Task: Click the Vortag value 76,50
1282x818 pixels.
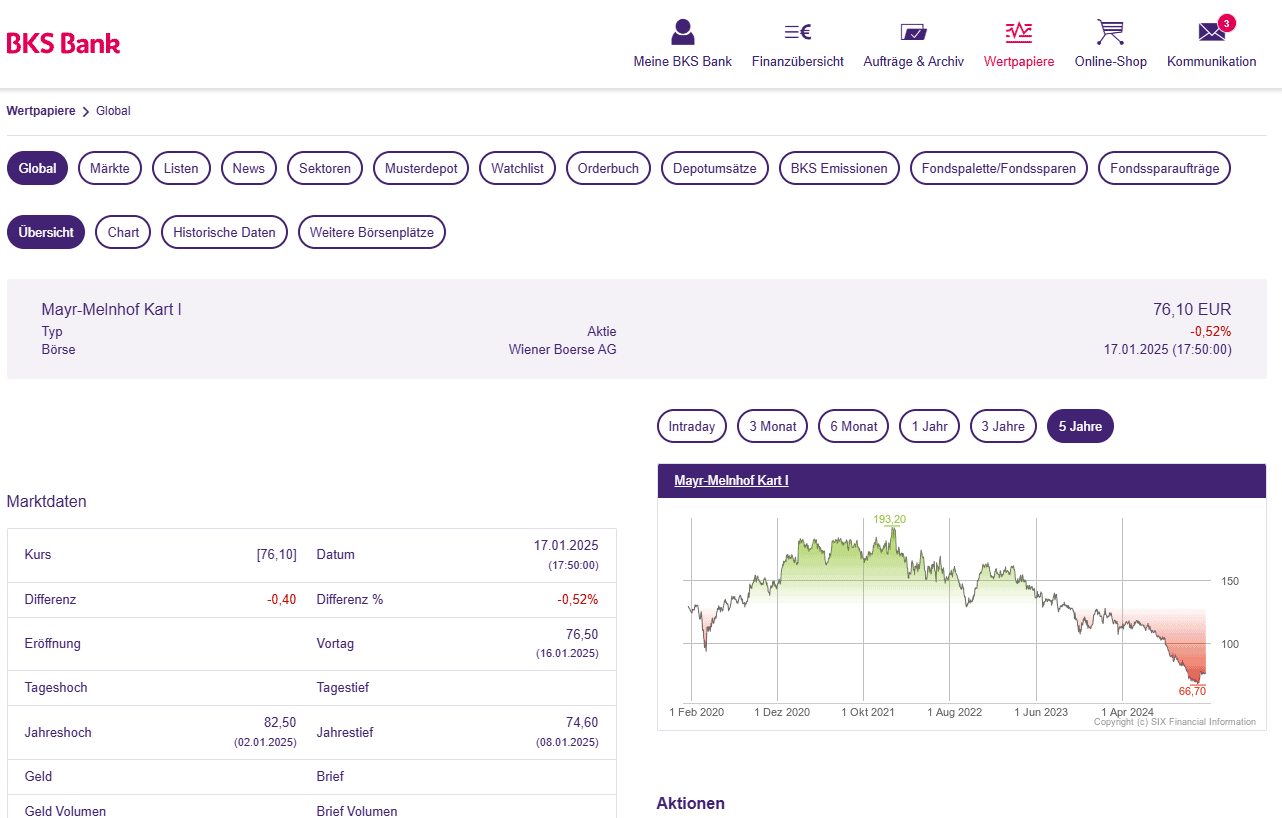Action: (582, 634)
